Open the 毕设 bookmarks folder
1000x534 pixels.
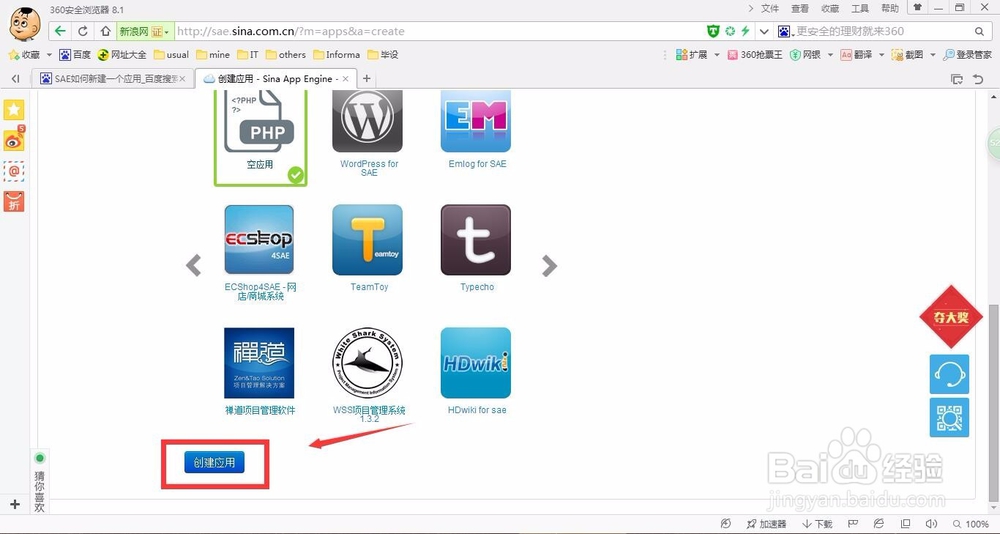point(383,55)
